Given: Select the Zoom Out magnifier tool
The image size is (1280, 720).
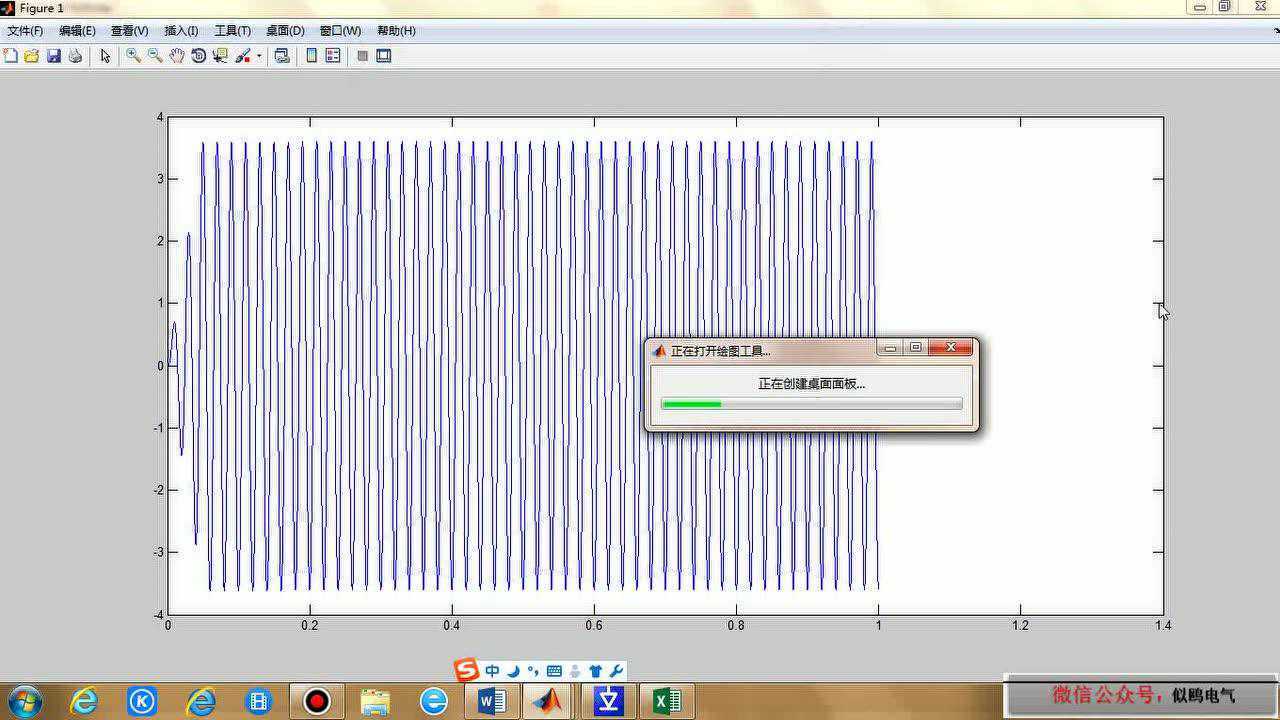Looking at the screenshot, I should click(155, 56).
